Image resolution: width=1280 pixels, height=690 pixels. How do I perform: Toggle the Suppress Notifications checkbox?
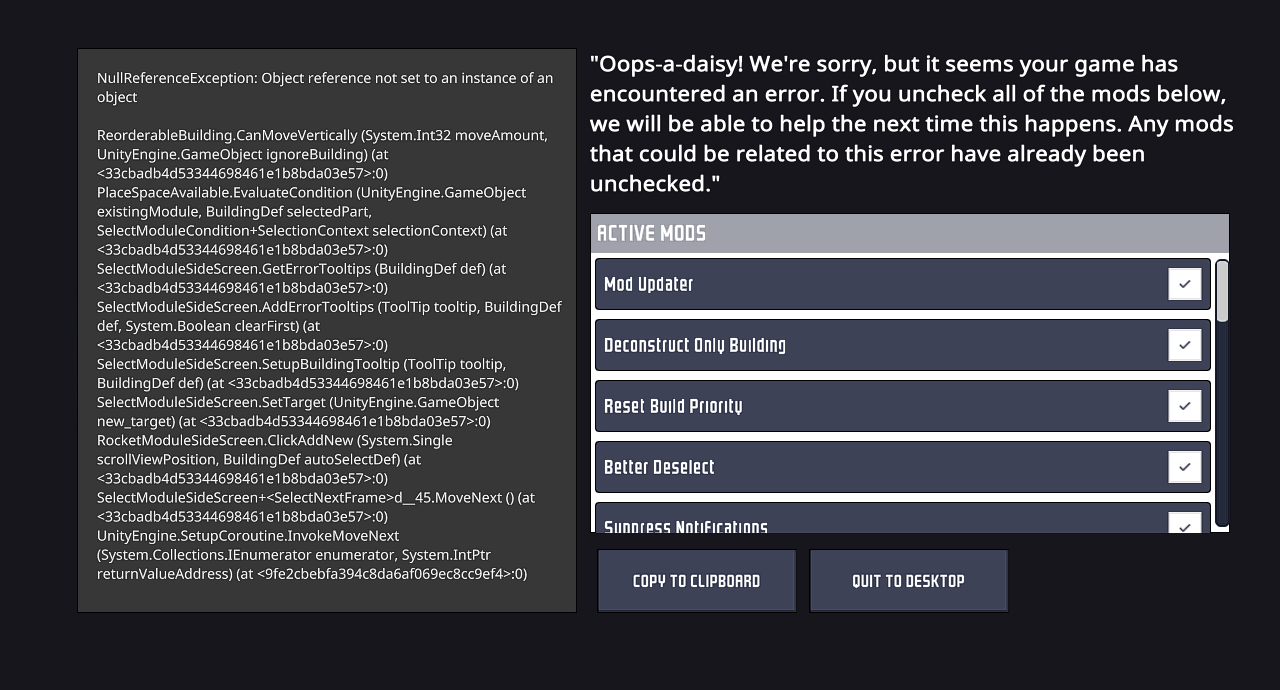(1184, 523)
